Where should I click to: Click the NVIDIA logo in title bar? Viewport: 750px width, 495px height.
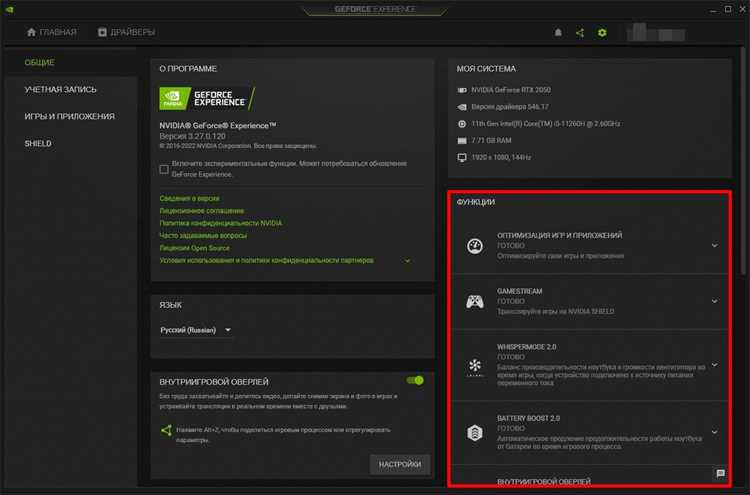click(10, 9)
